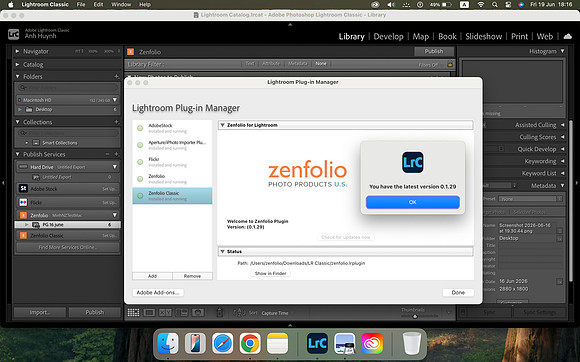Image resolution: width=580 pixels, height=362 pixels.
Task: Expand the Catalog panel
Action: coord(17,64)
